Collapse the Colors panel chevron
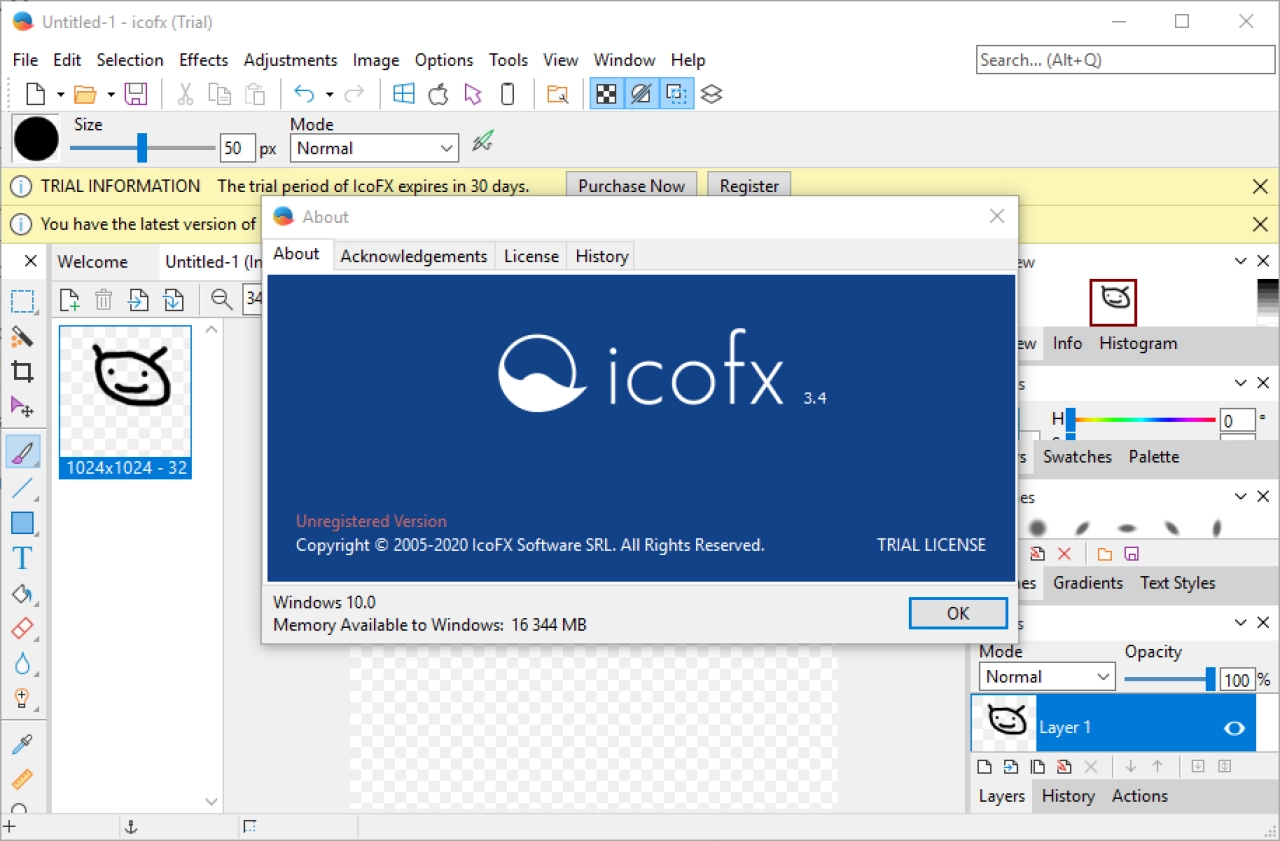 (x=1241, y=383)
